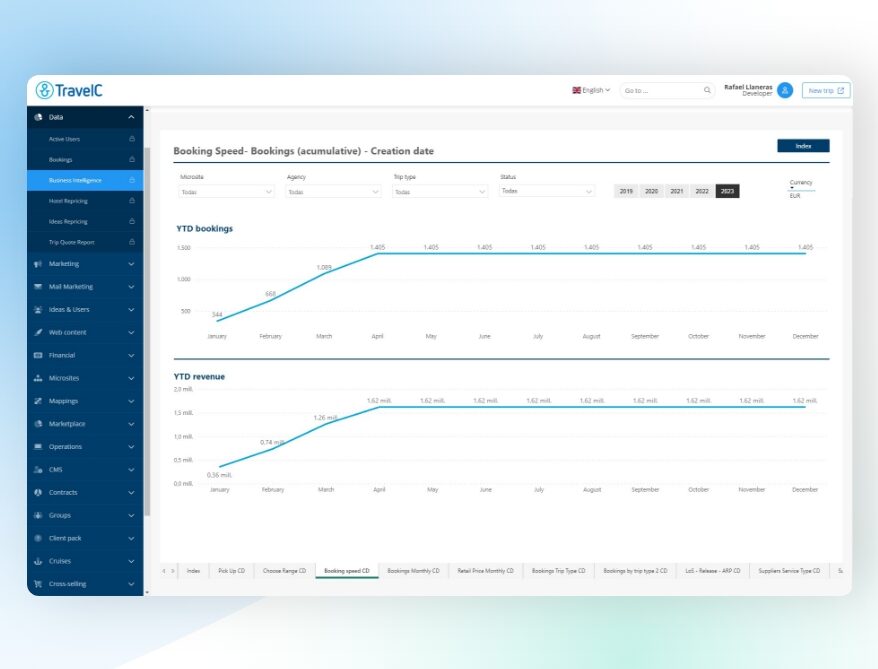Screen dimensions: 878x669
Task: Collapse the Data menu section
Action: pyautogui.click(x=131, y=117)
